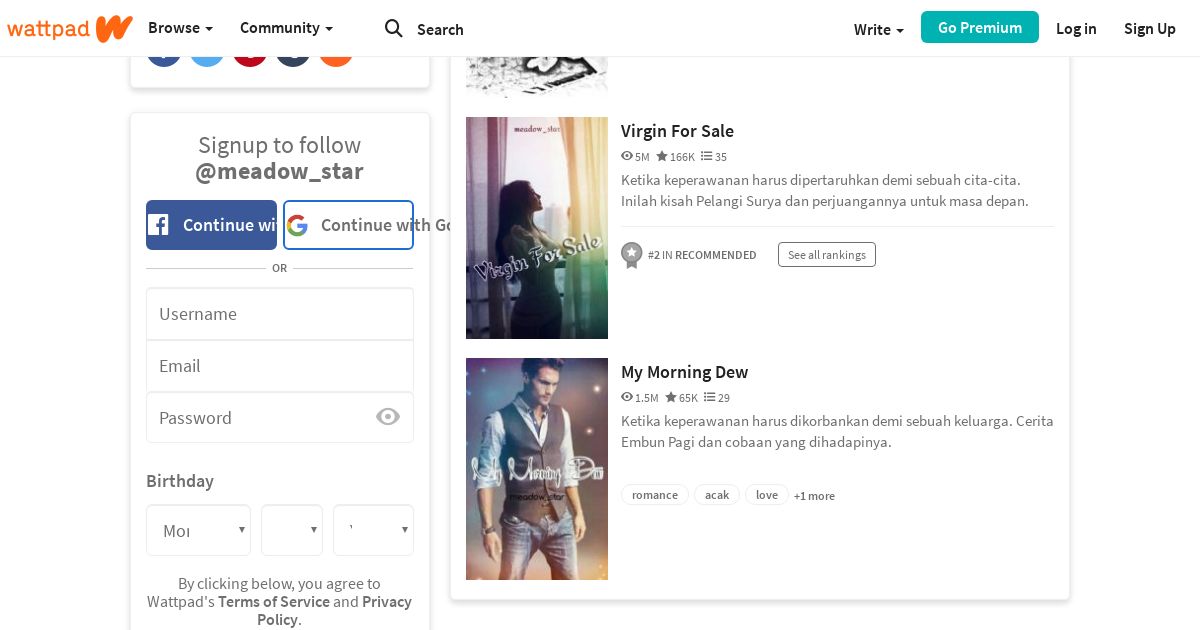
Task: Click the ranking medal icon beside #2 IN RECOMMENDED
Action: click(x=631, y=255)
